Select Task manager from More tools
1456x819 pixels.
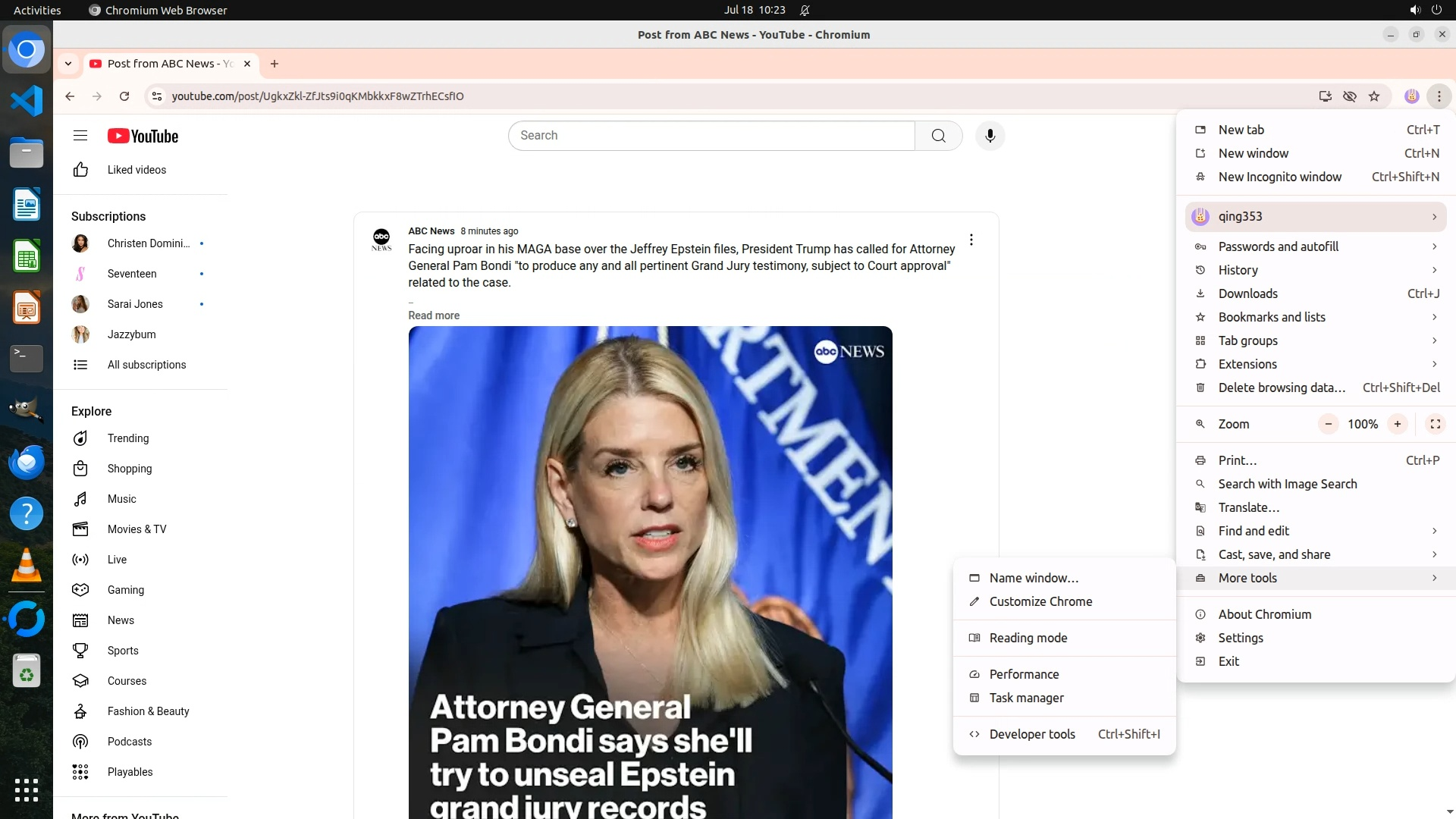pos(1026,698)
